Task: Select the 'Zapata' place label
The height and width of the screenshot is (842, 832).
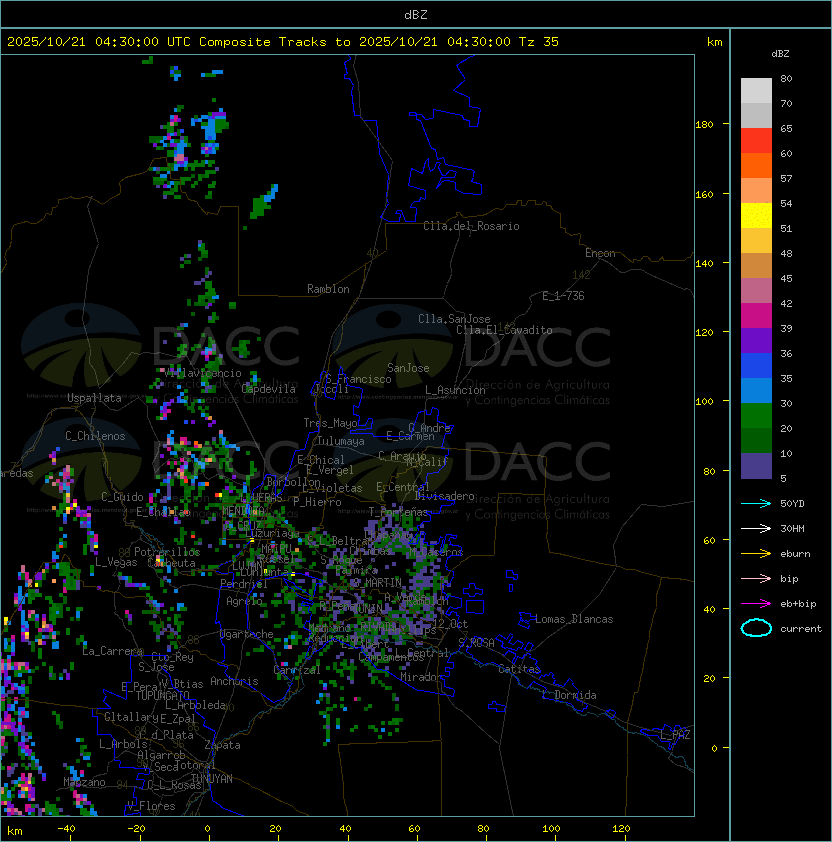Action: tap(222, 745)
